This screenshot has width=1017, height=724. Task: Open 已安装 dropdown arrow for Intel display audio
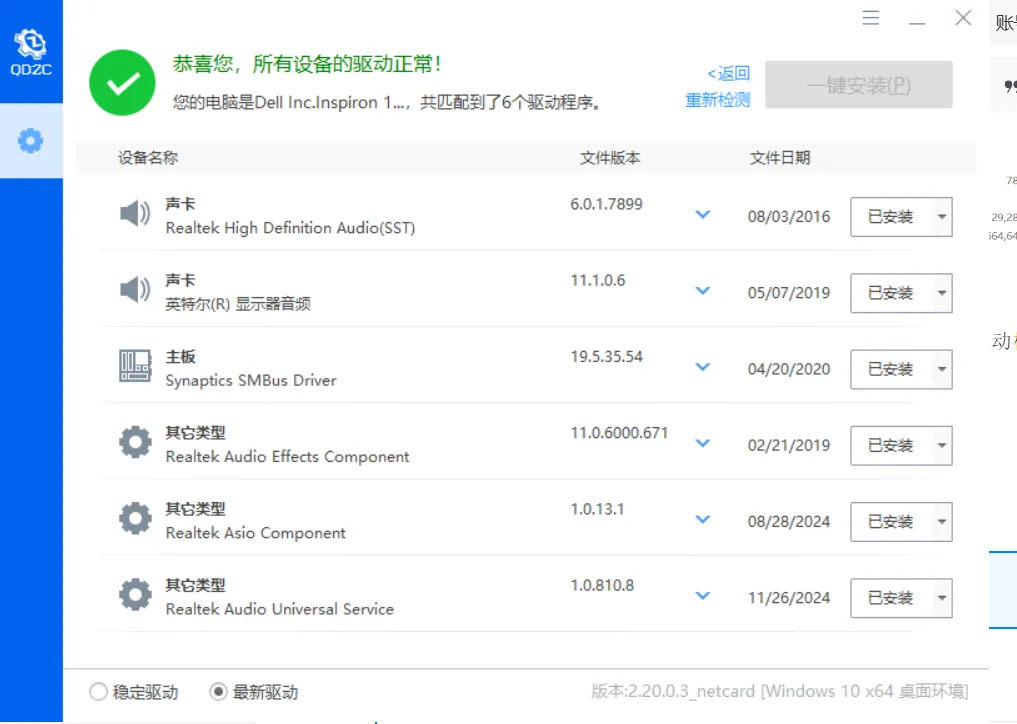[941, 294]
